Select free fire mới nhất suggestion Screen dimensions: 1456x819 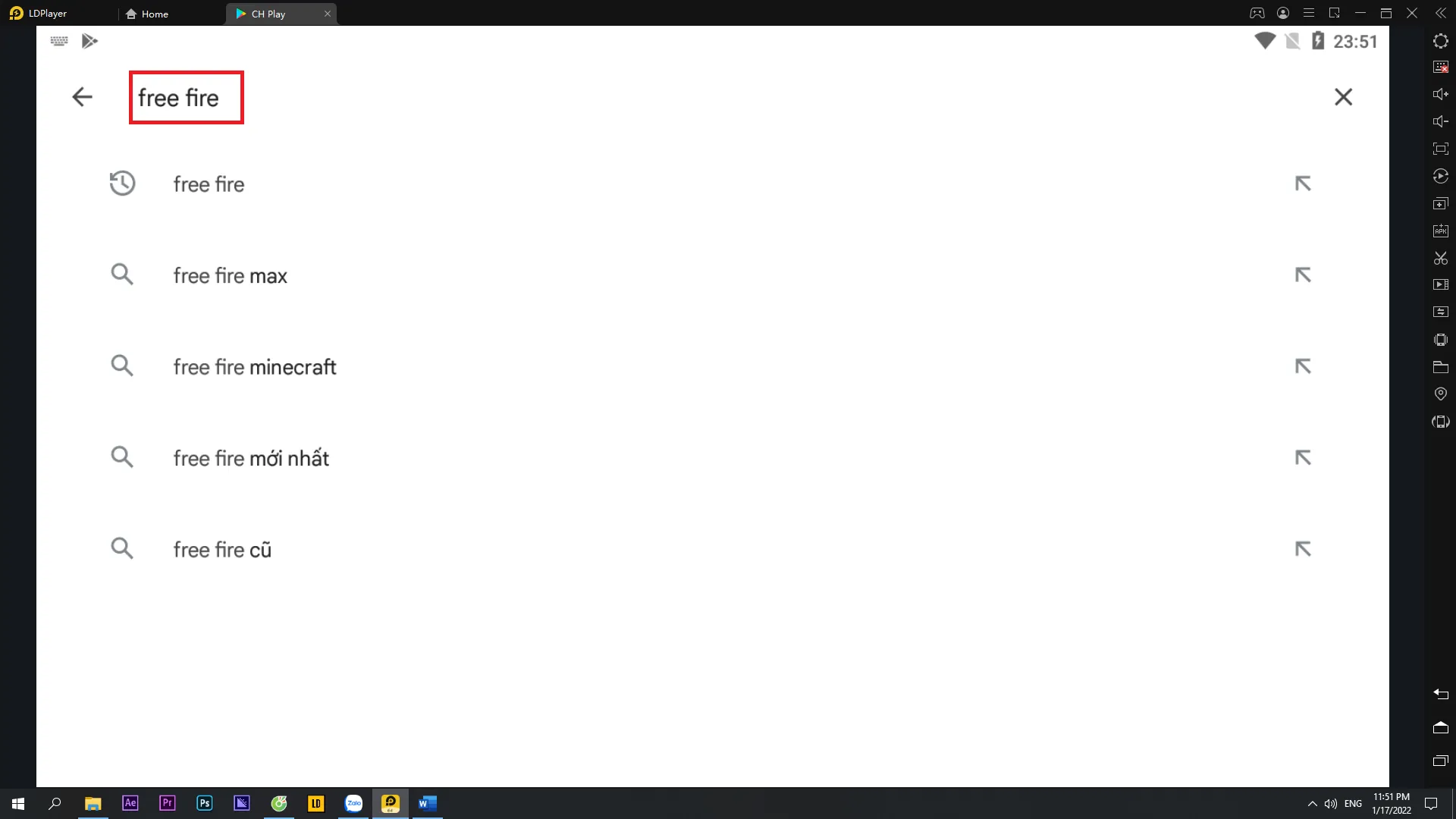tap(251, 458)
